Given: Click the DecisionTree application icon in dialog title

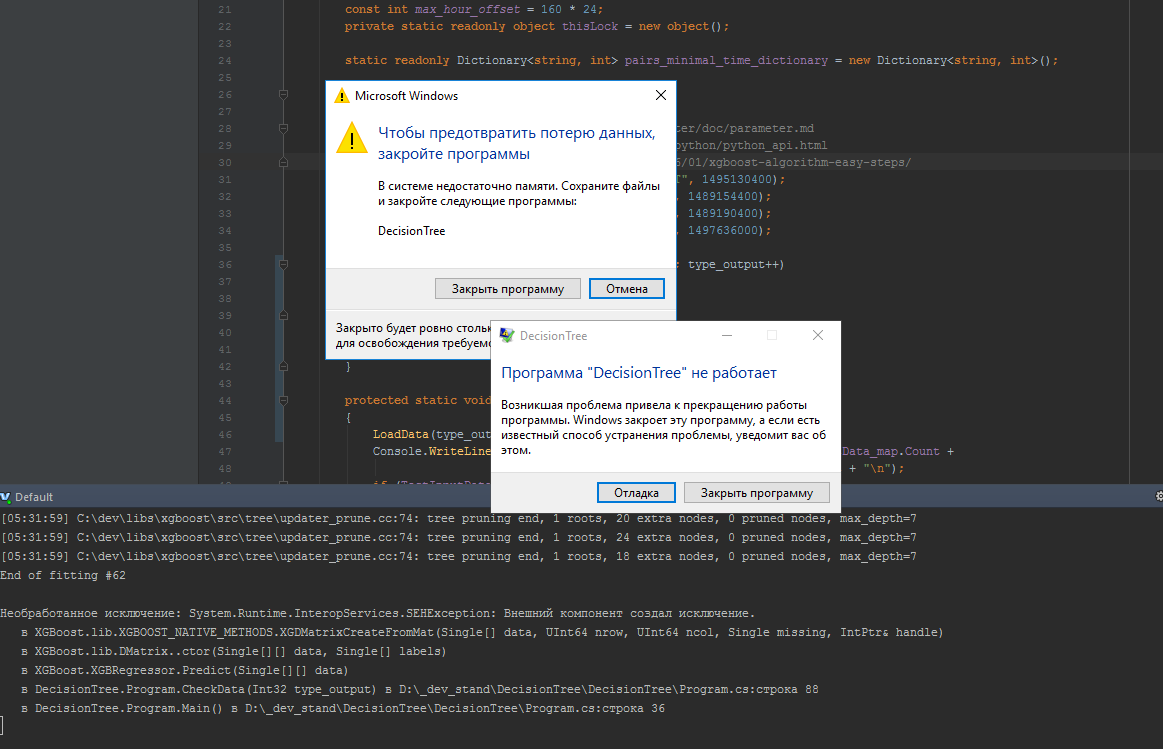Looking at the screenshot, I should [x=507, y=335].
